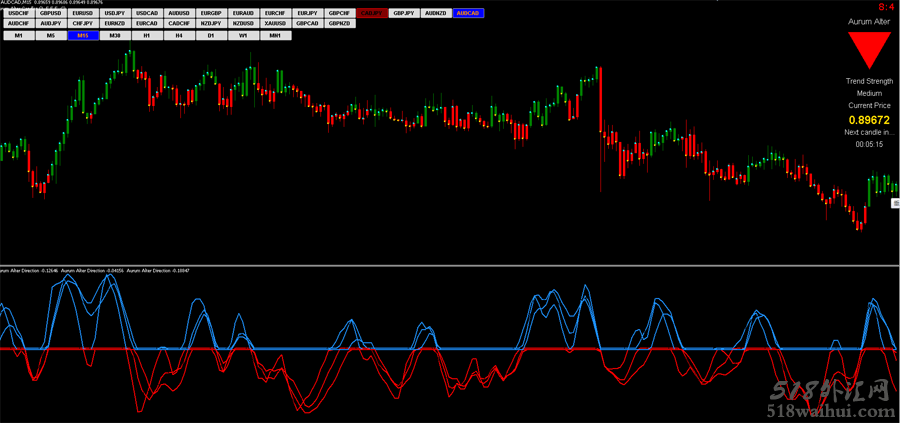Viewport: 900px width, 423px height.
Task: Click the red highlighted CADJPY button
Action: [372, 13]
